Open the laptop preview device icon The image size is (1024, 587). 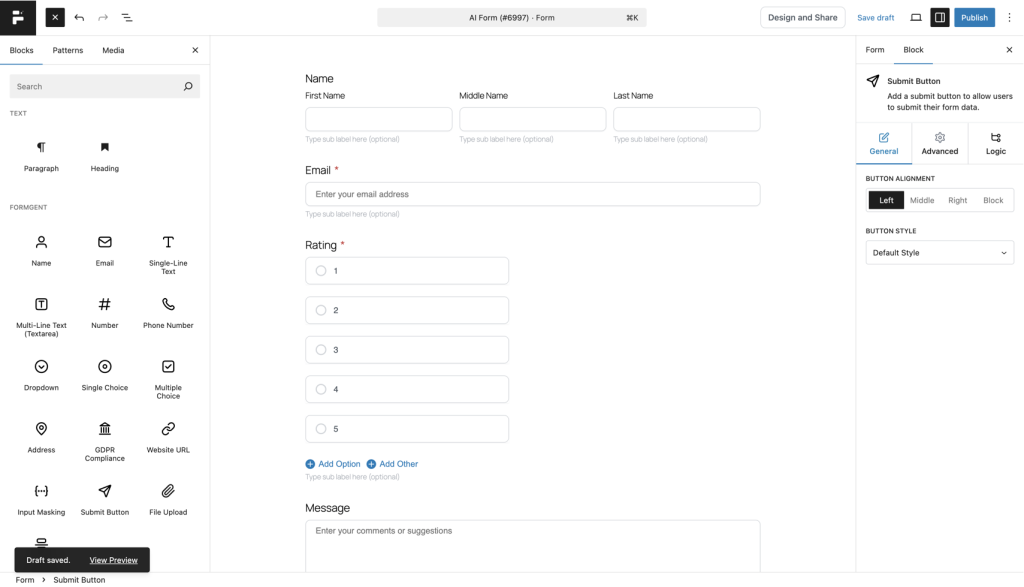916,18
